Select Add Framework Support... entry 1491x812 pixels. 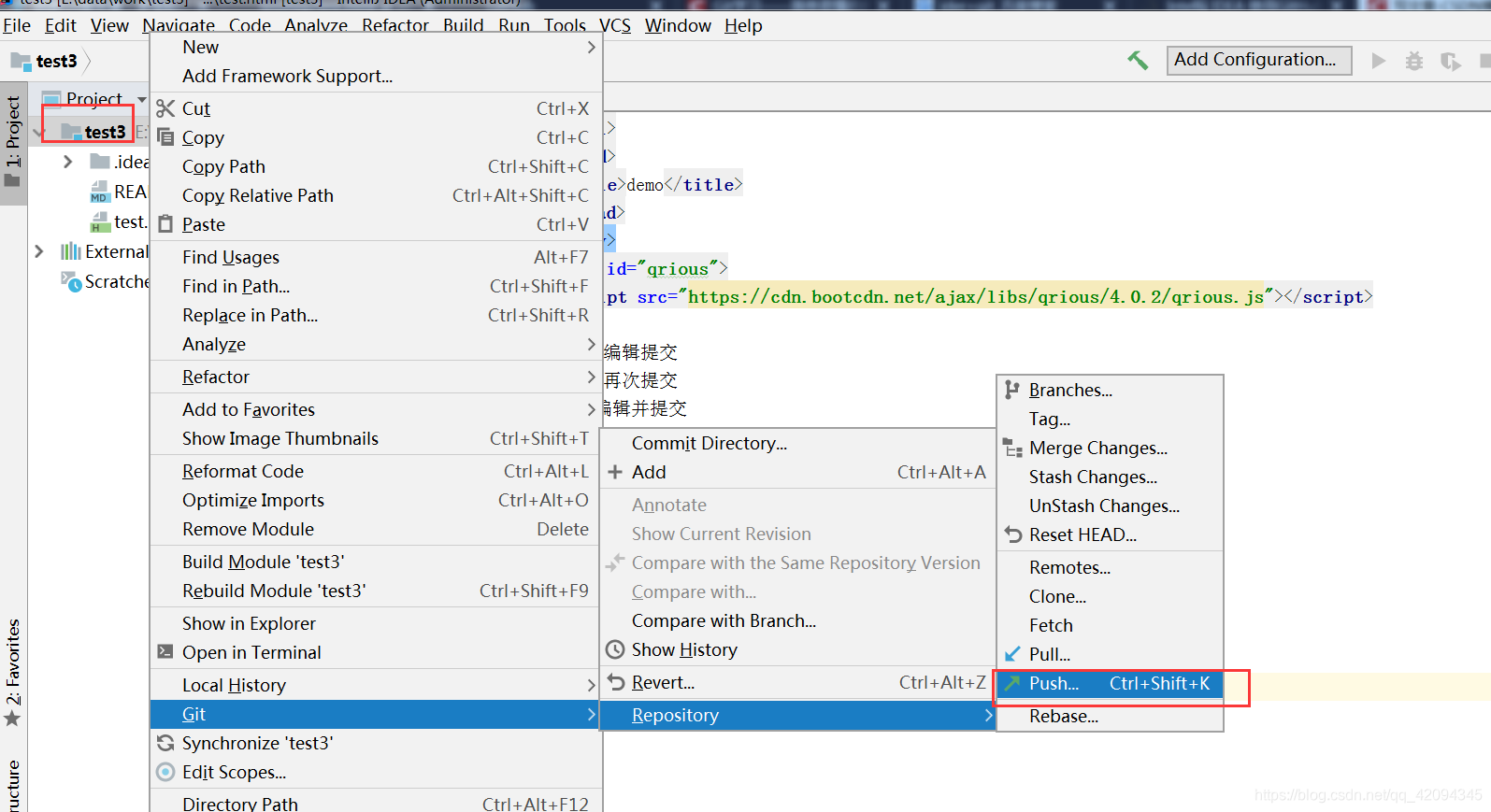pos(374,76)
